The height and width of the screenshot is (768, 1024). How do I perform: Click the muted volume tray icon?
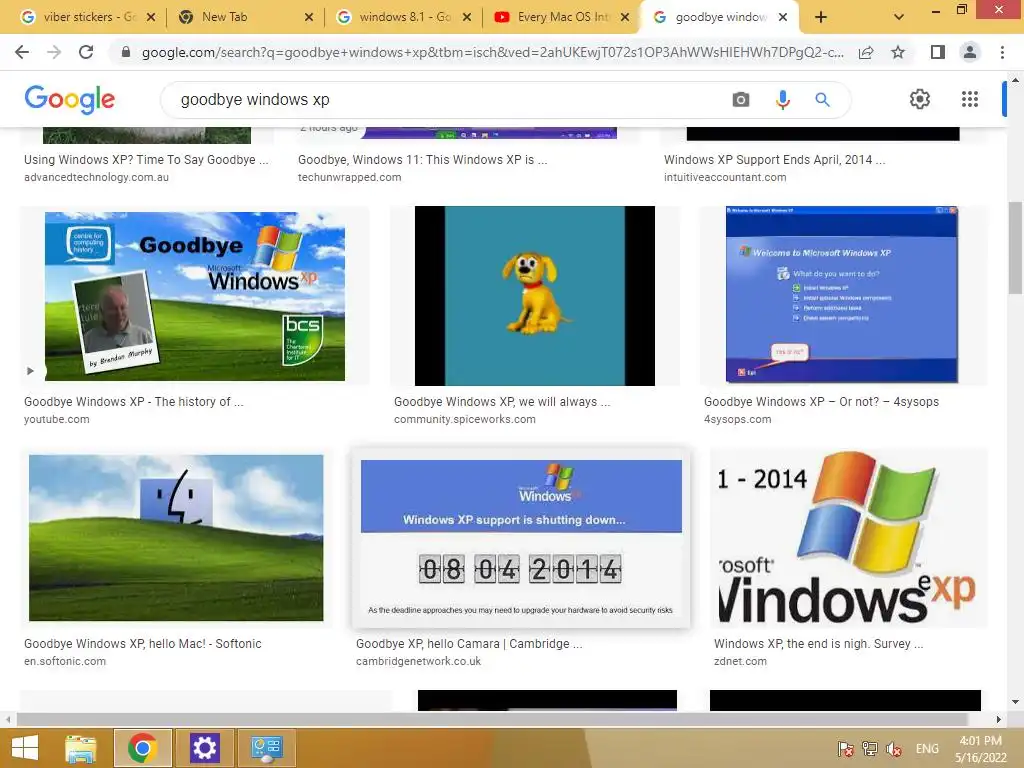[x=893, y=749]
